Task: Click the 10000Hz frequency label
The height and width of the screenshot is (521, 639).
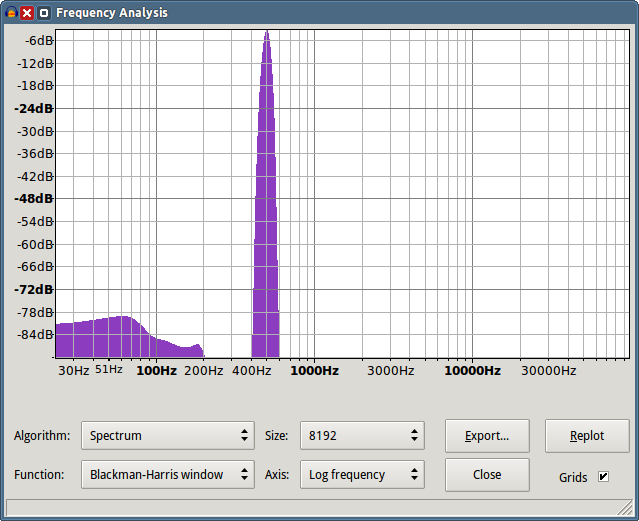Action: click(x=472, y=371)
